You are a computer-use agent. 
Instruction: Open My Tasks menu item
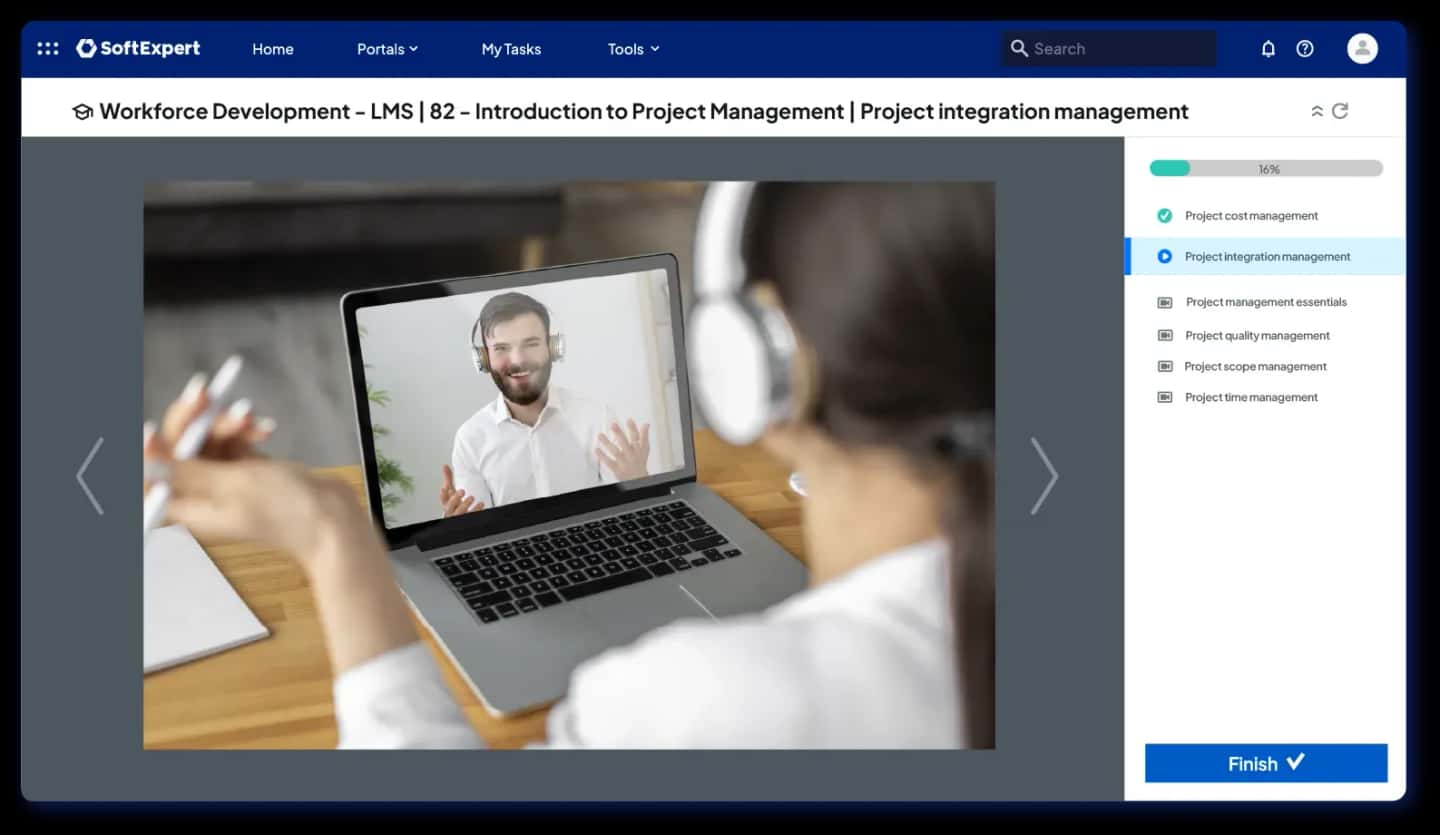click(511, 49)
